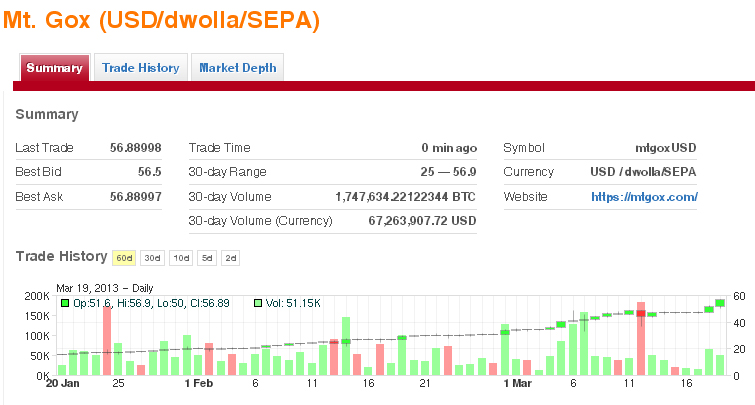Click the Last Trade value 56.88998
The width and height of the screenshot is (755, 405).
135,147
